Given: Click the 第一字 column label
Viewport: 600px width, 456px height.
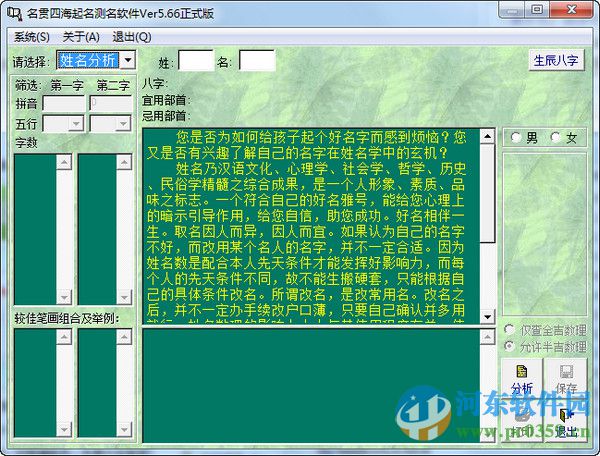Looking at the screenshot, I should tap(67, 85).
